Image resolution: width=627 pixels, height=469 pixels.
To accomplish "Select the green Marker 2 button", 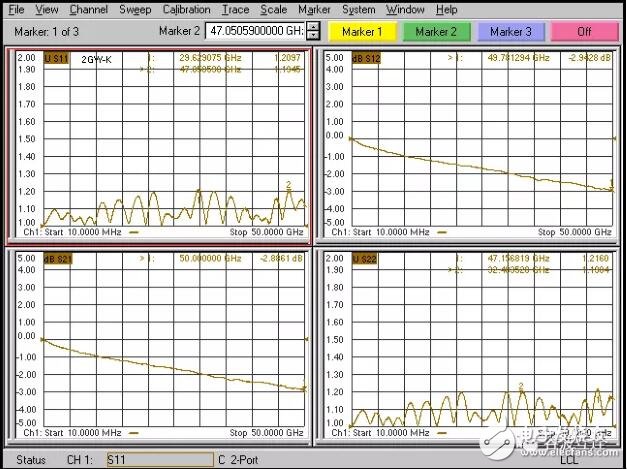I will click(438, 32).
